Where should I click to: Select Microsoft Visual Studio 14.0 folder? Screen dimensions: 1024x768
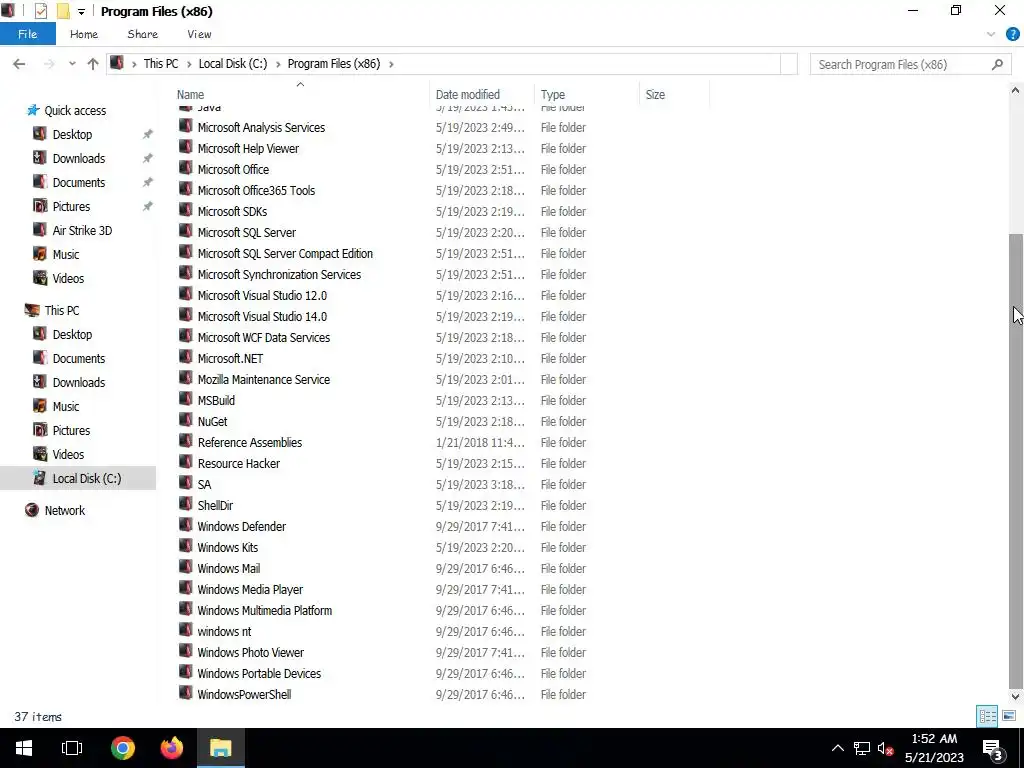(x=262, y=316)
